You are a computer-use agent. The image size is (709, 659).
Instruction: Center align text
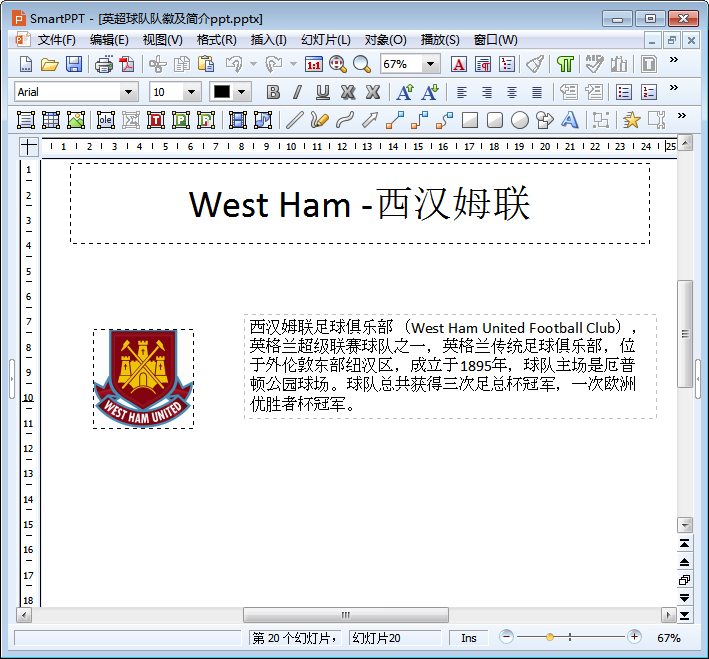(x=511, y=92)
